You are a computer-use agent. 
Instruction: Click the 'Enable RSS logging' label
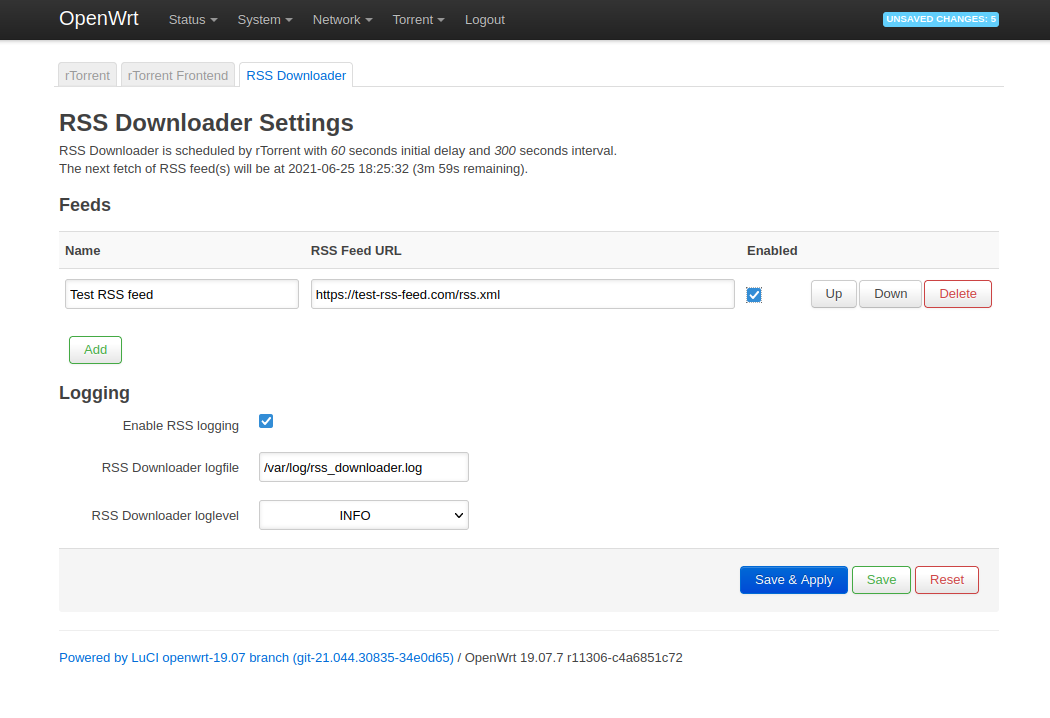181,426
